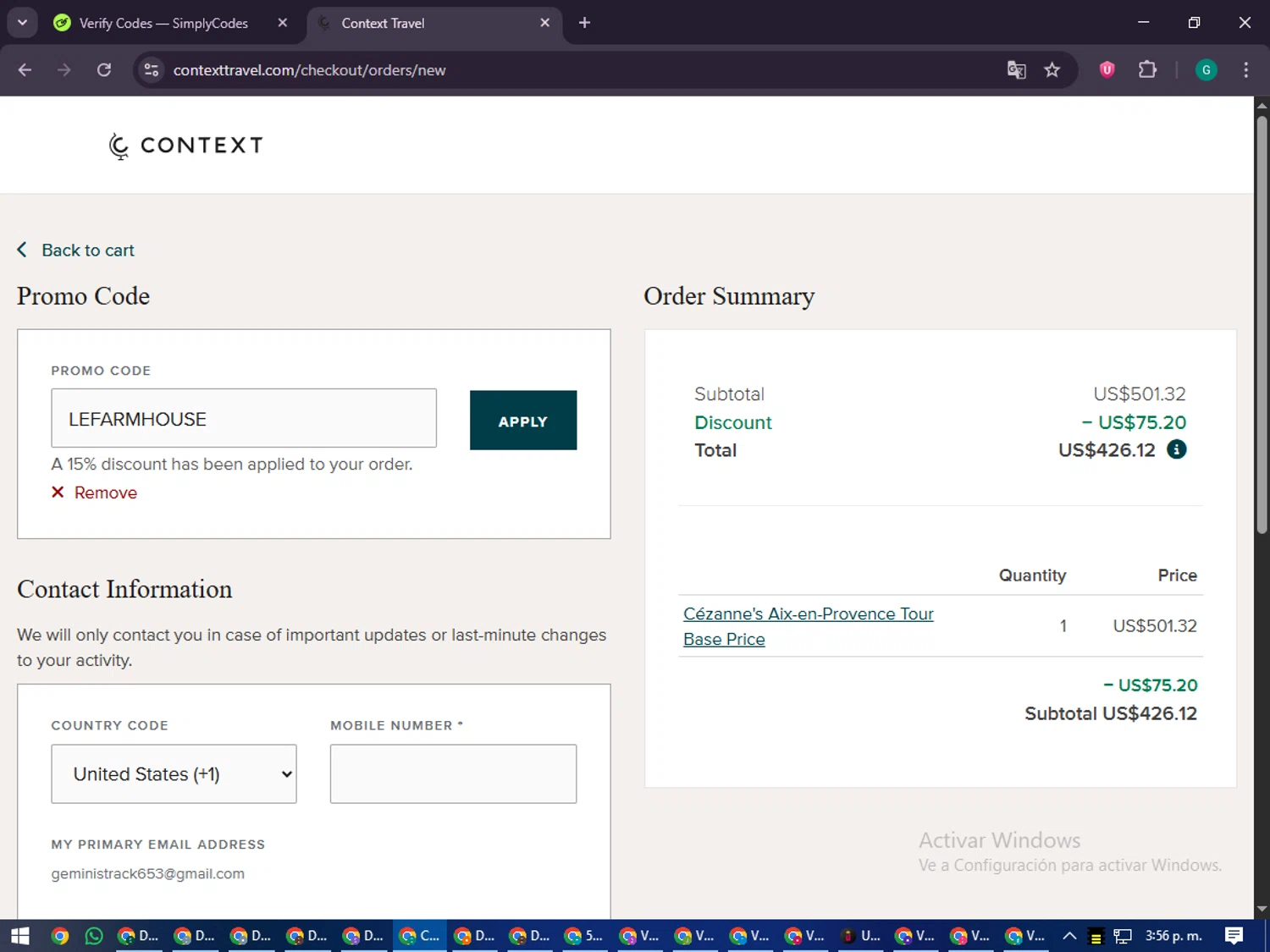Viewport: 1270px width, 952px height.
Task: Open the Chrome profile avatar G
Action: [1206, 70]
